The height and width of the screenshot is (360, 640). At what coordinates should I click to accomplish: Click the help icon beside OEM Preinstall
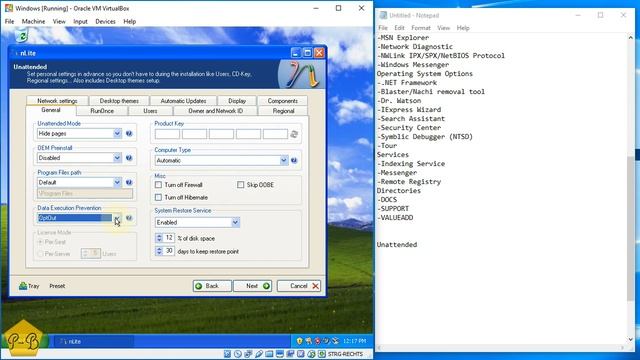click(129, 158)
